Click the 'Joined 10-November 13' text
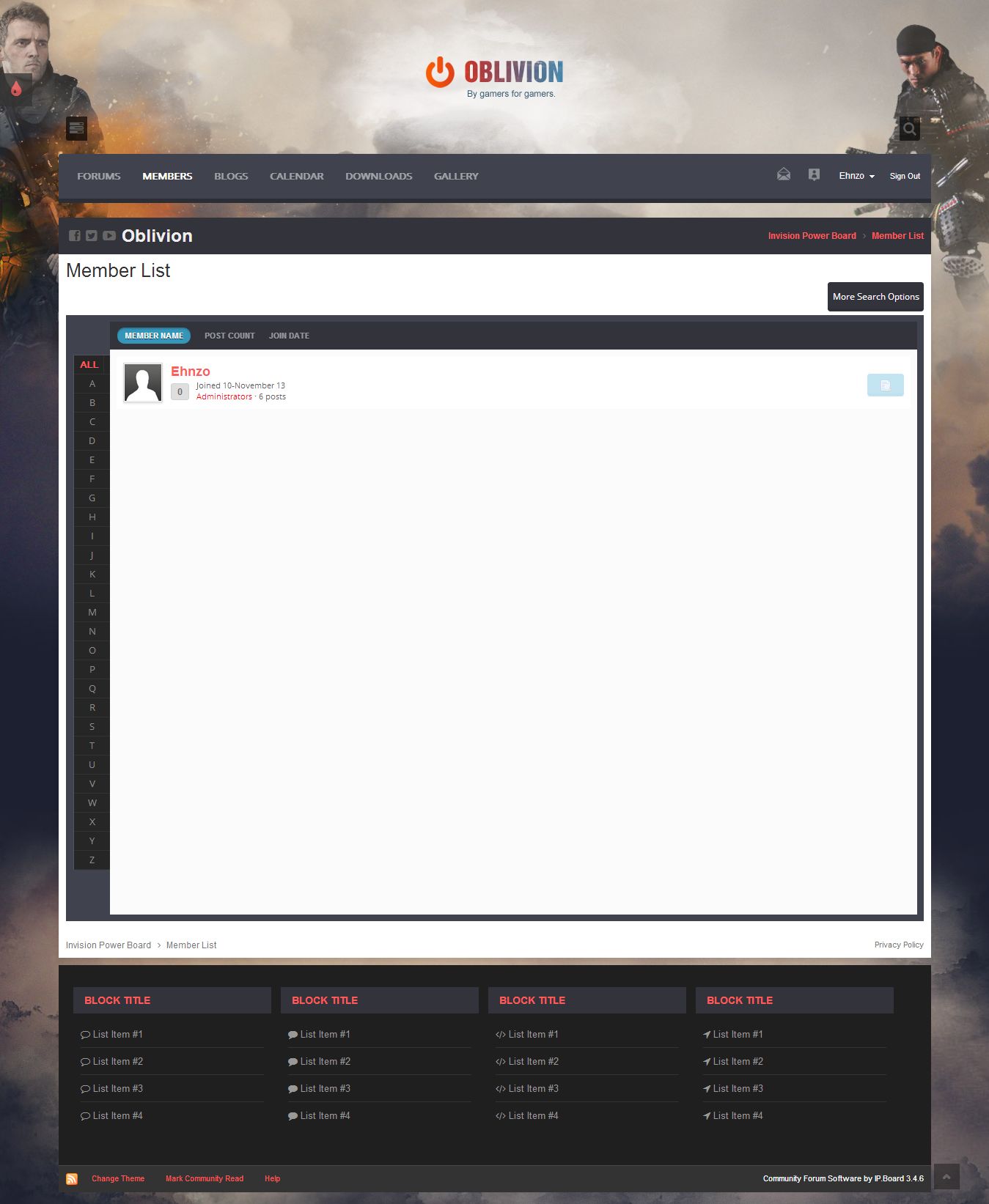The height and width of the screenshot is (1204, 989). pos(240,385)
